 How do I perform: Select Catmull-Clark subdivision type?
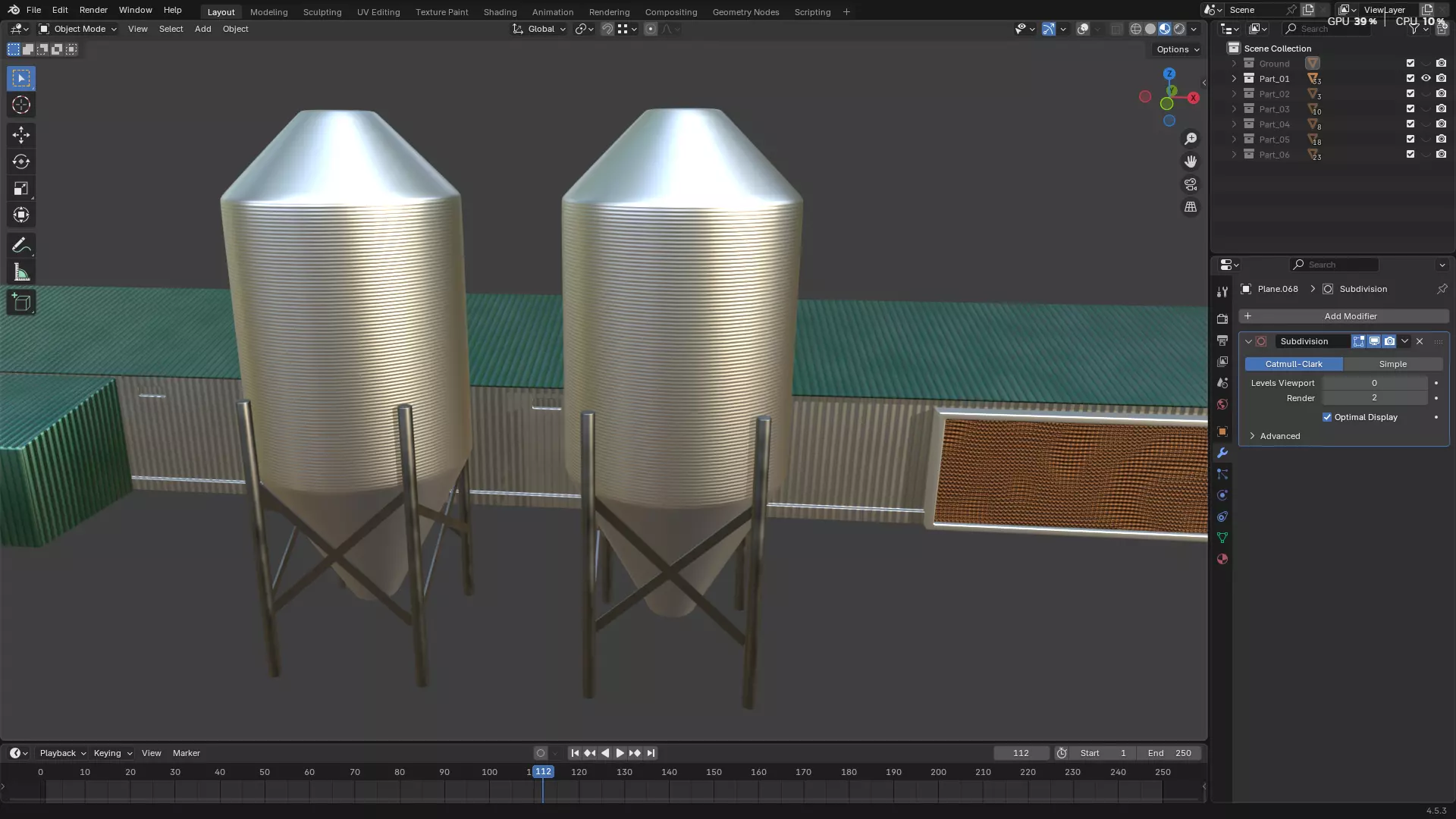pos(1294,364)
